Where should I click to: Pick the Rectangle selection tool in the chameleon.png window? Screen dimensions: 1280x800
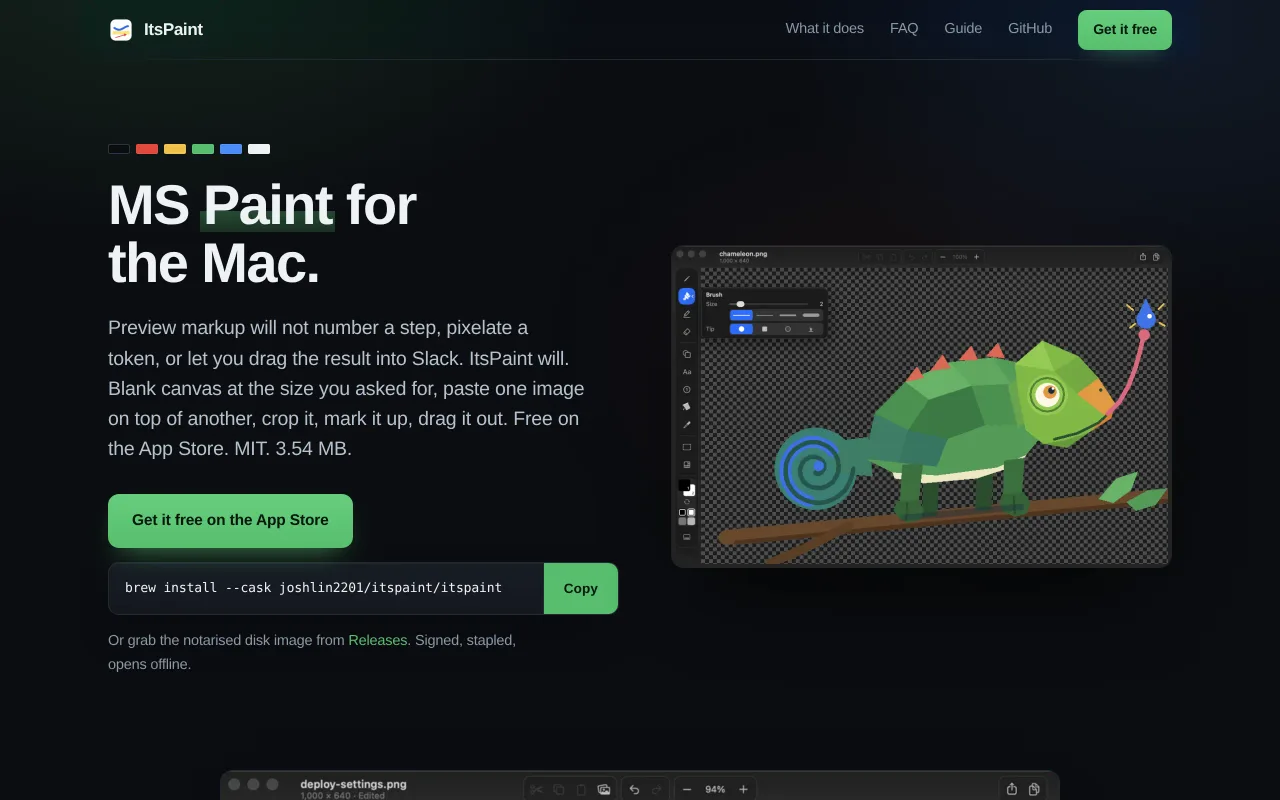pyautogui.click(x=687, y=447)
